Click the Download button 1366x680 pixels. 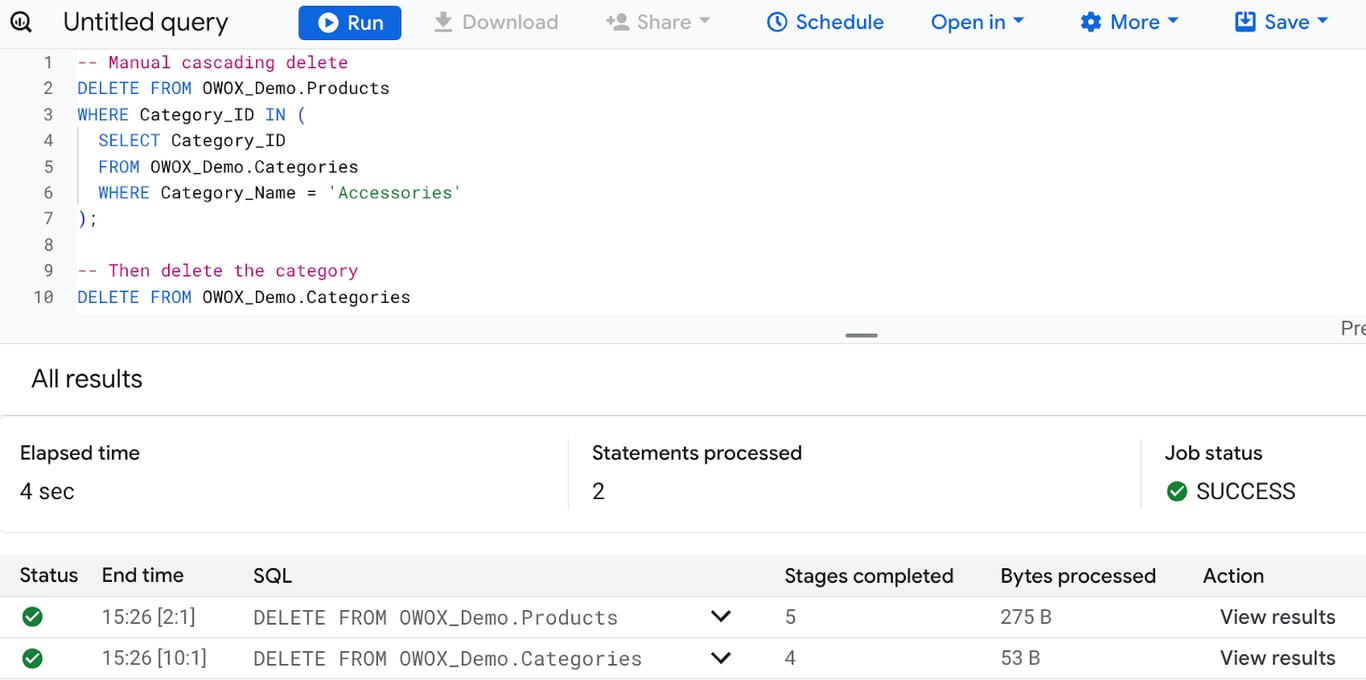[x=496, y=22]
